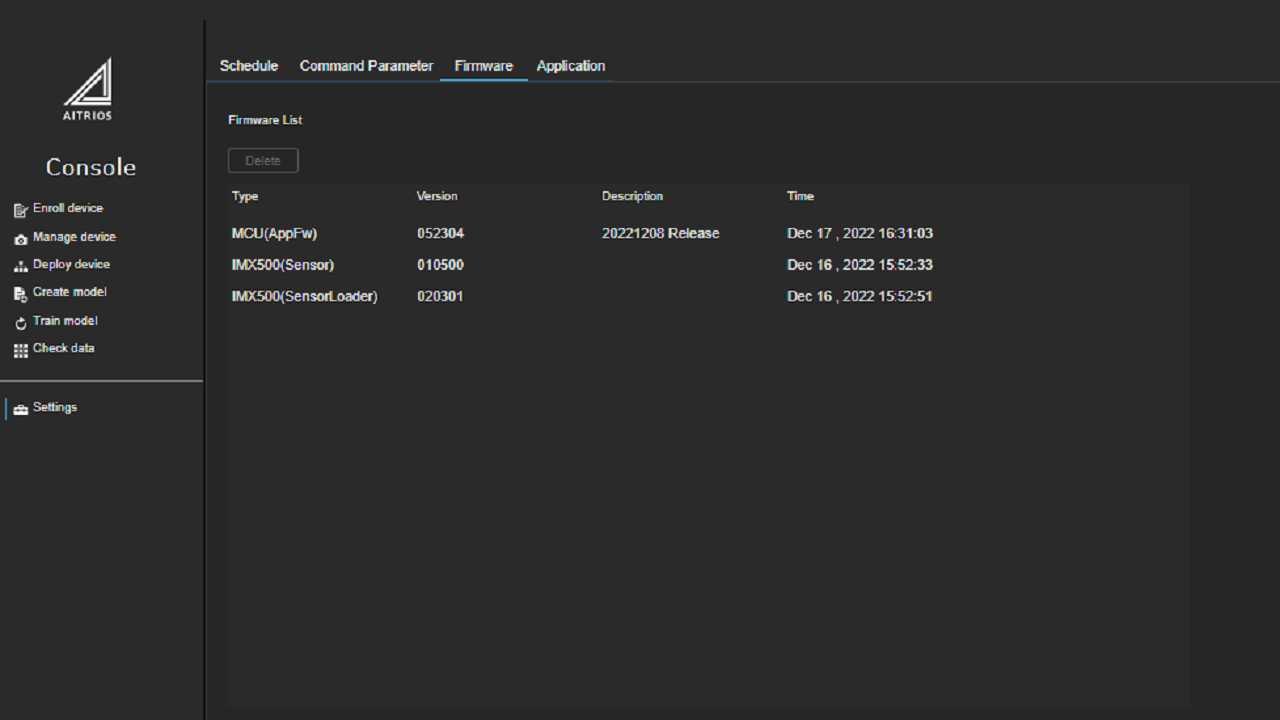Select the MCU(AppFw) firmware row

coord(708,233)
